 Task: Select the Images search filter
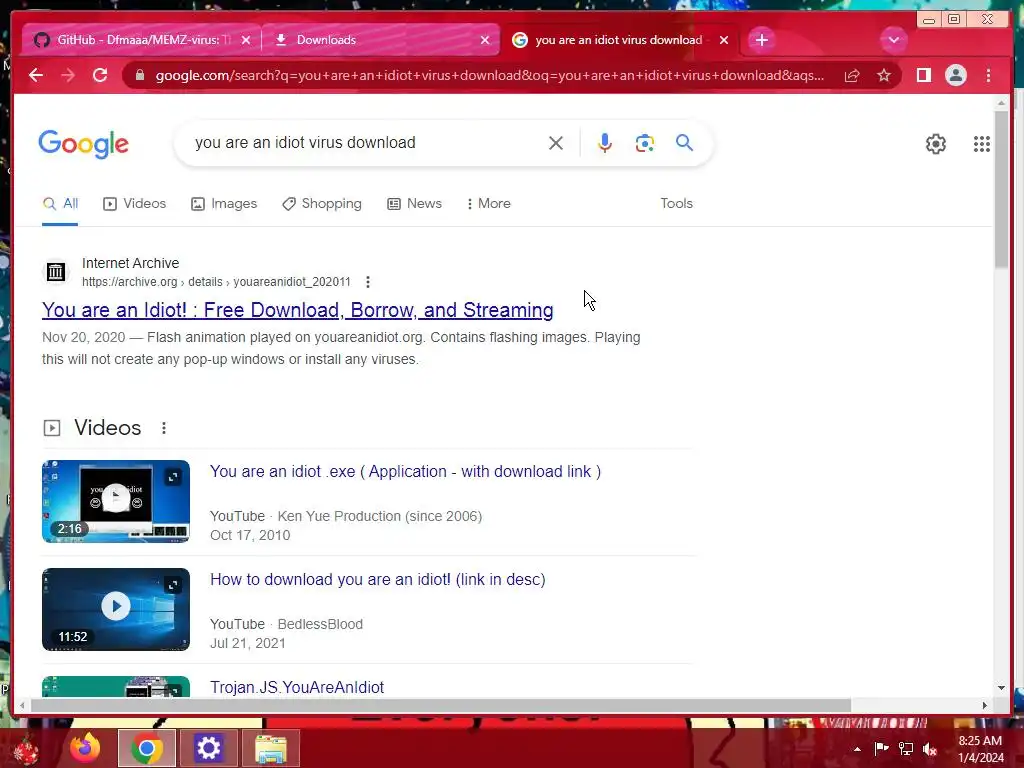(224, 204)
